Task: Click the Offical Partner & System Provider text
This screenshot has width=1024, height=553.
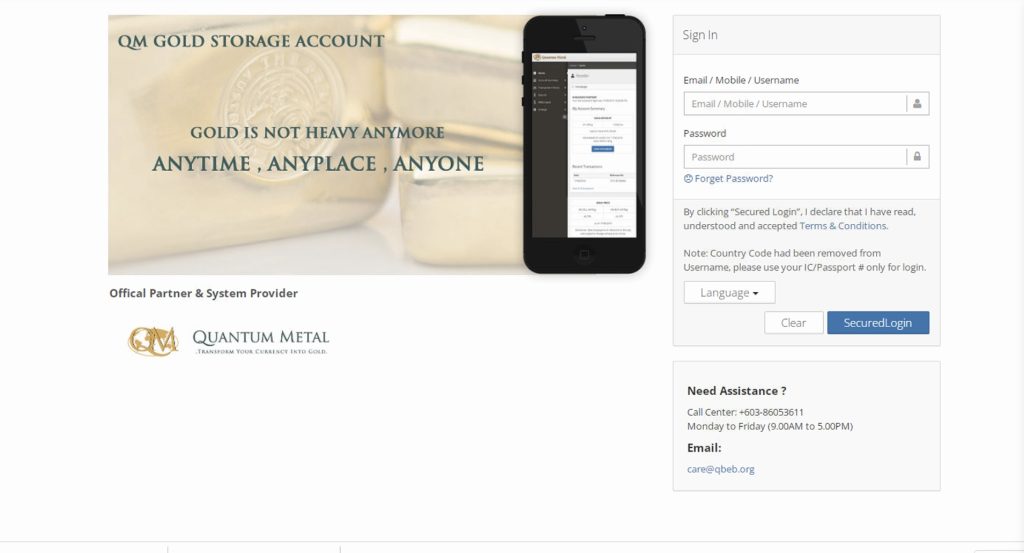Action: [x=203, y=293]
